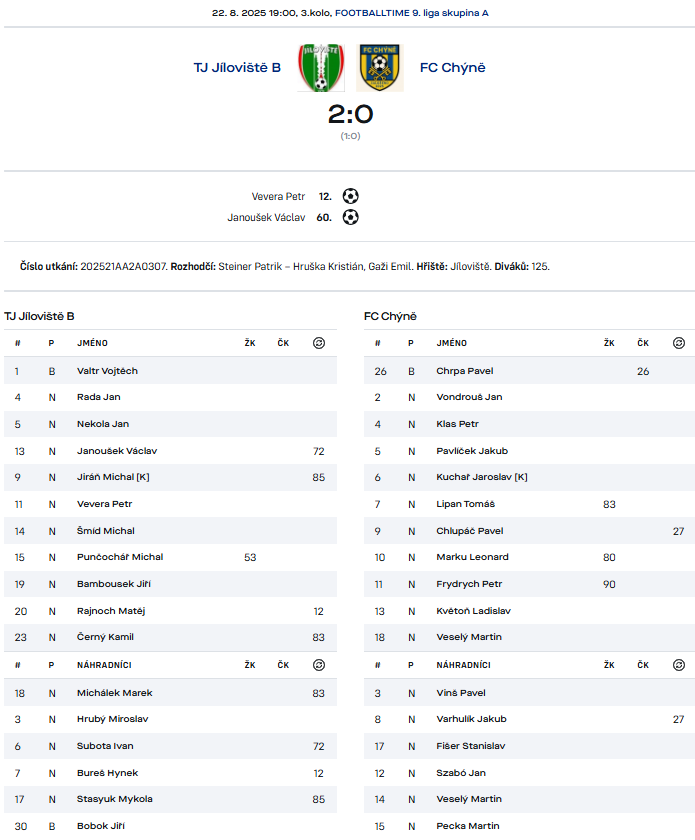Open the TJ Jíloviště B team name link
Screen dimensions: 695x840
pyautogui.click(x=237, y=68)
